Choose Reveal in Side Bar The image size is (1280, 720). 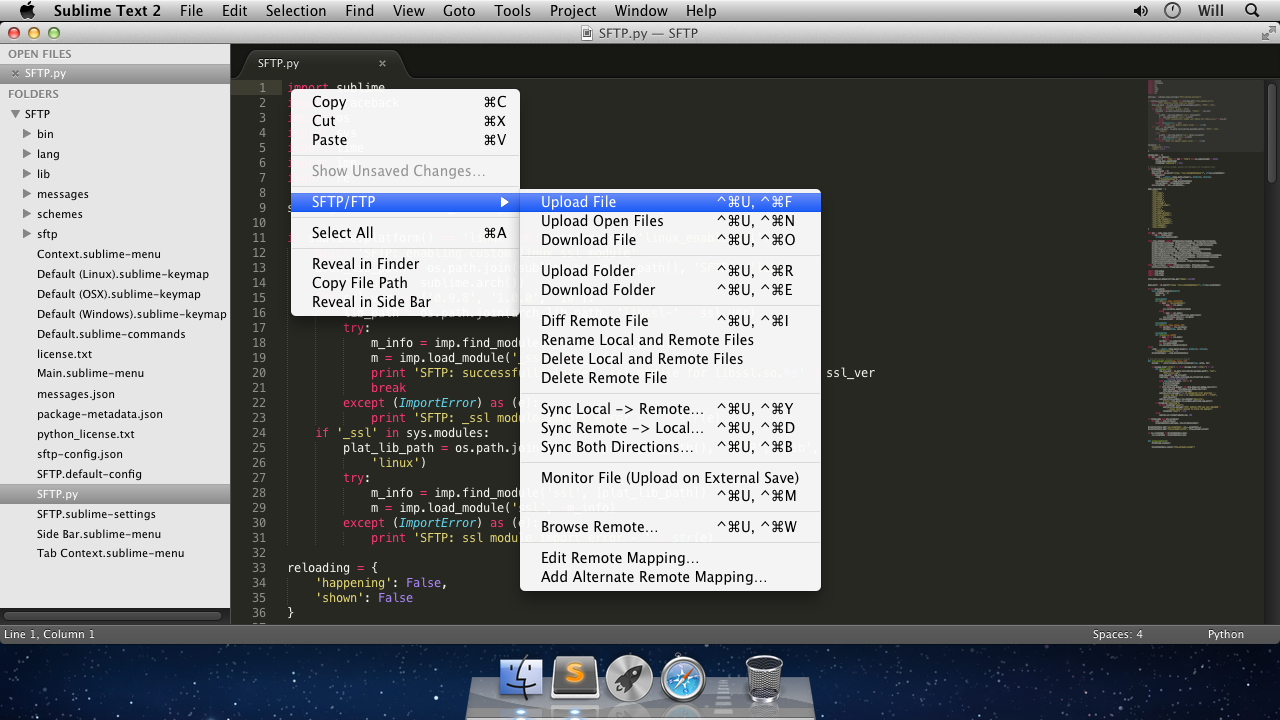click(405, 302)
